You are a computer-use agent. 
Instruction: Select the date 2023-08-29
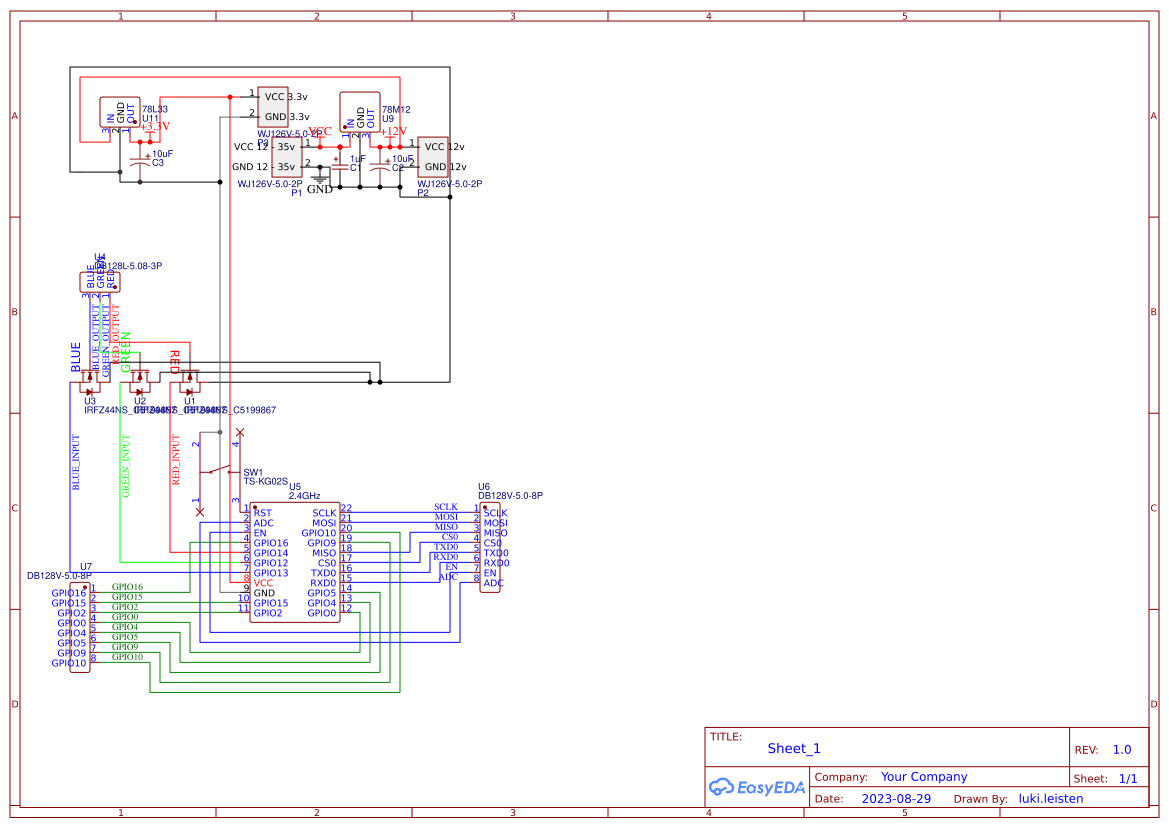[x=896, y=799]
